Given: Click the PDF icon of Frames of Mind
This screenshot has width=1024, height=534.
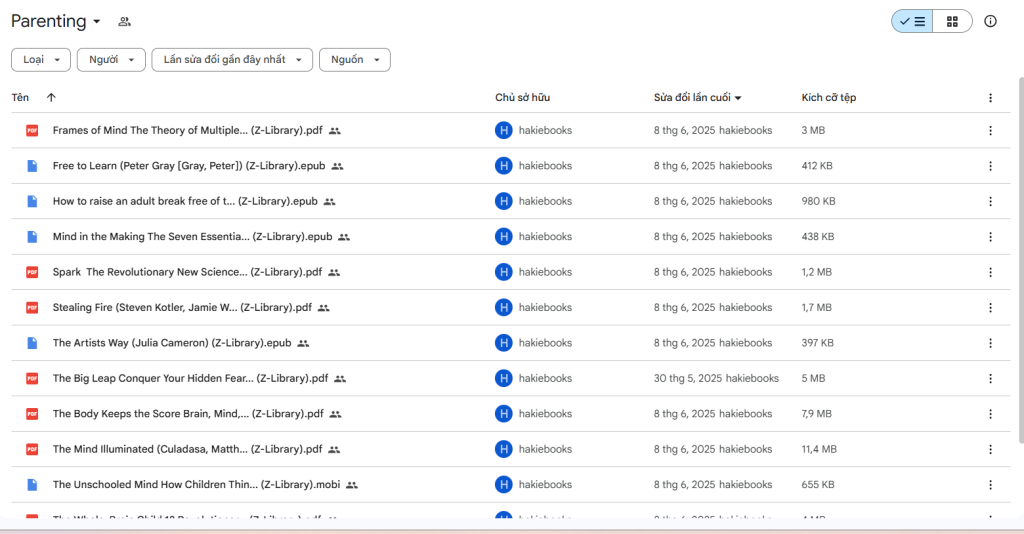Looking at the screenshot, I should pos(32,131).
